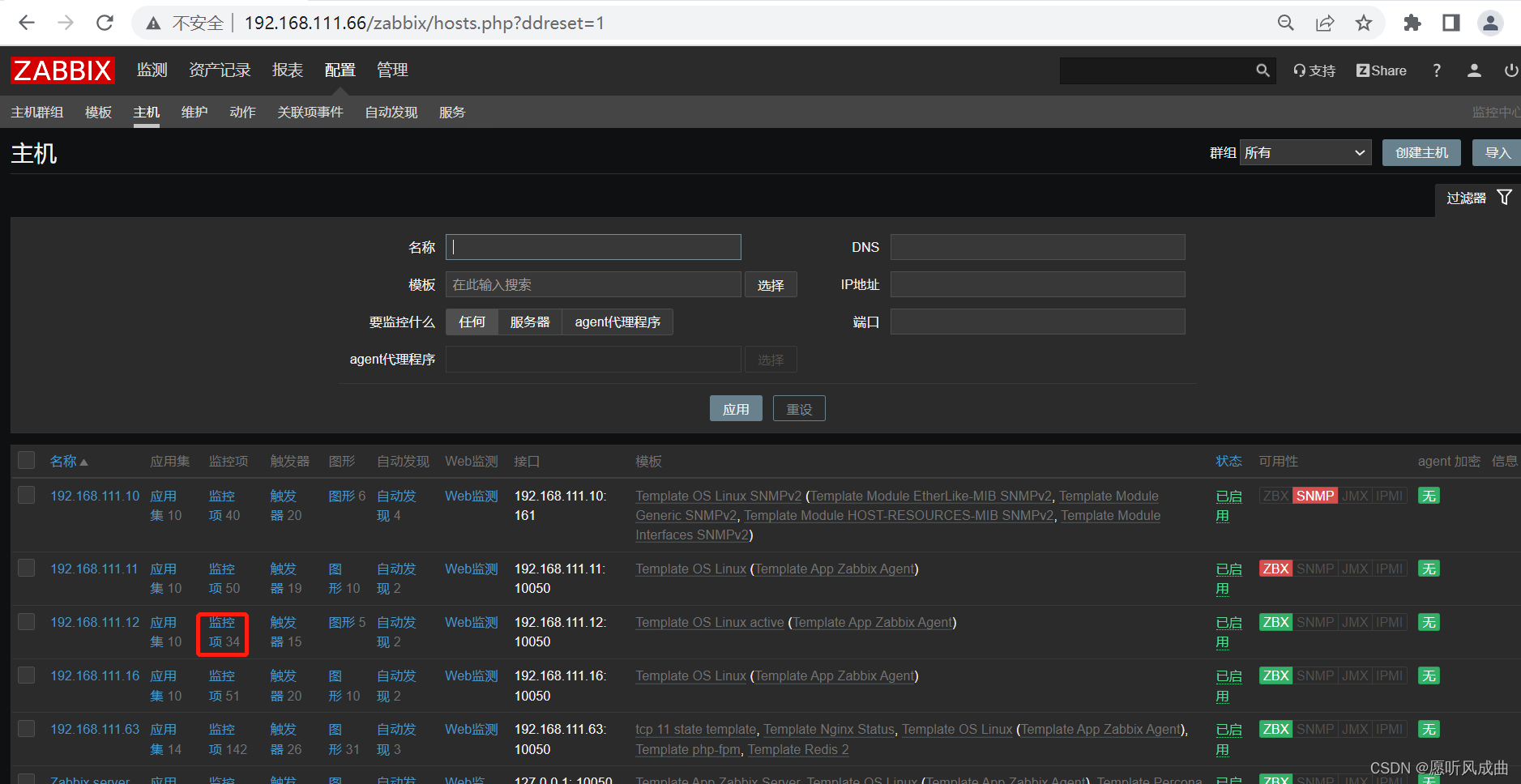Focus the DNS filter input
This screenshot has height=784, width=1521.
(1037, 247)
